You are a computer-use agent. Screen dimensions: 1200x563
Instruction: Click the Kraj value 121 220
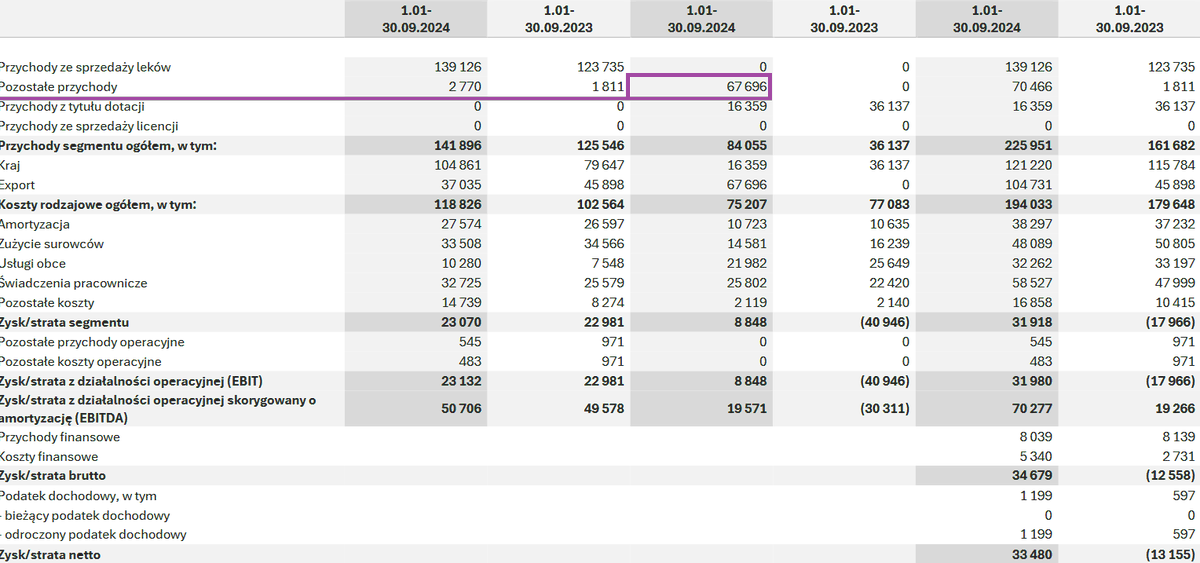[x=1029, y=165]
